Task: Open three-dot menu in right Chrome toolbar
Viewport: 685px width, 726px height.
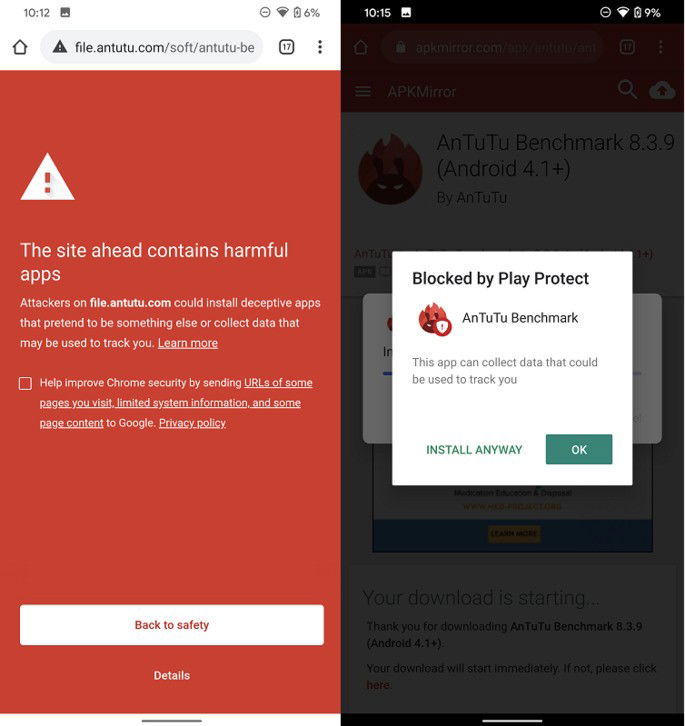Action: (660, 47)
